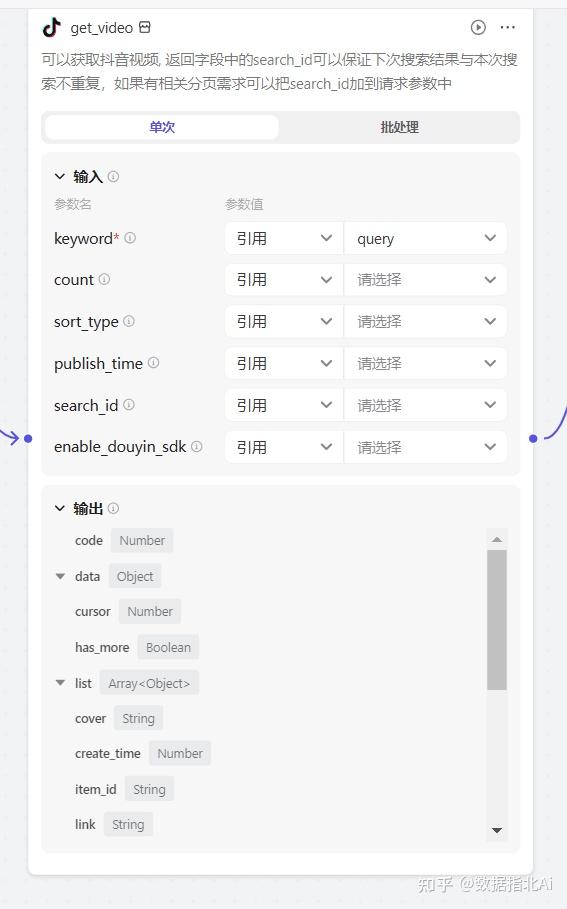Switch to the 批处理 tab

pyautogui.click(x=399, y=127)
